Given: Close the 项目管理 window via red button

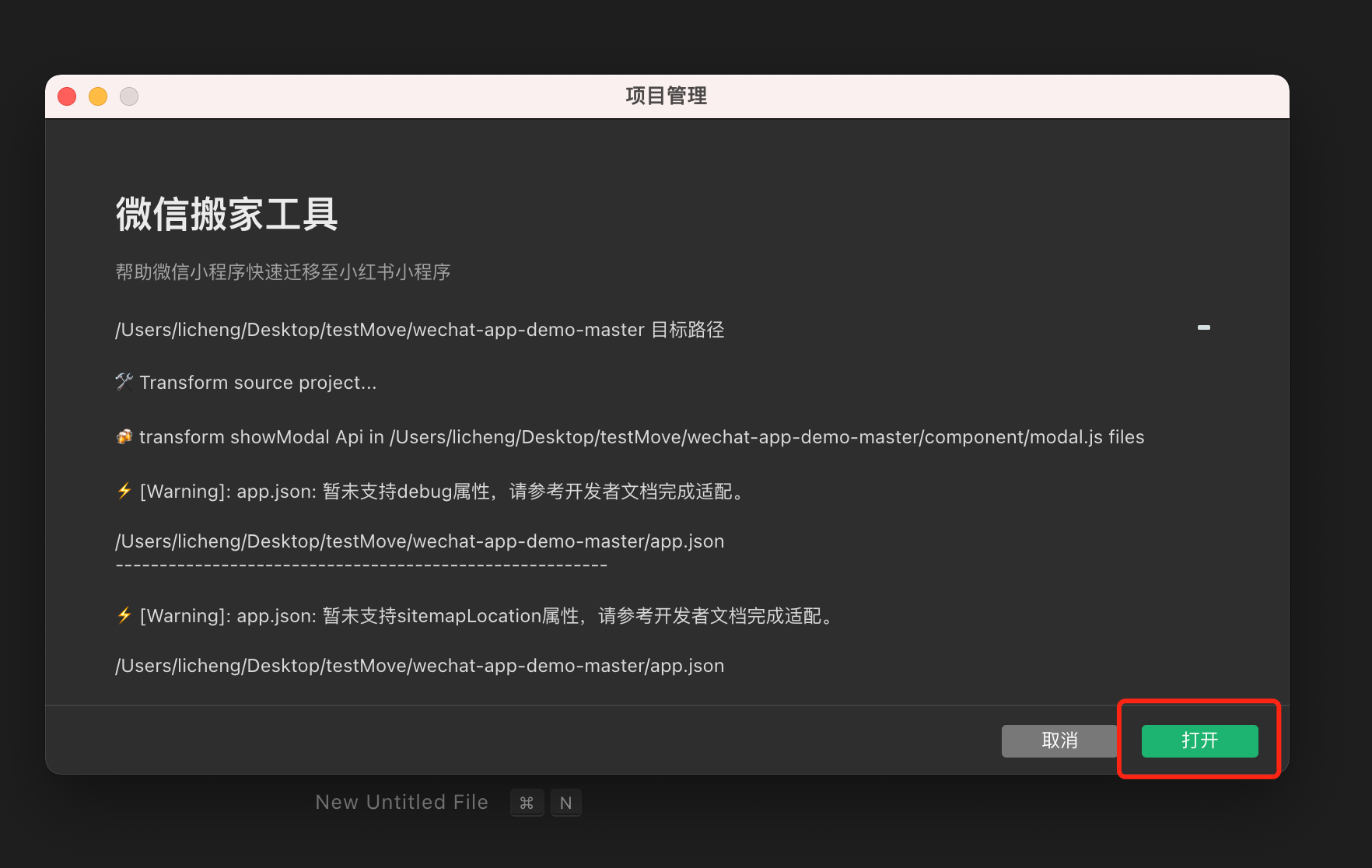Looking at the screenshot, I should pyautogui.click(x=67, y=96).
